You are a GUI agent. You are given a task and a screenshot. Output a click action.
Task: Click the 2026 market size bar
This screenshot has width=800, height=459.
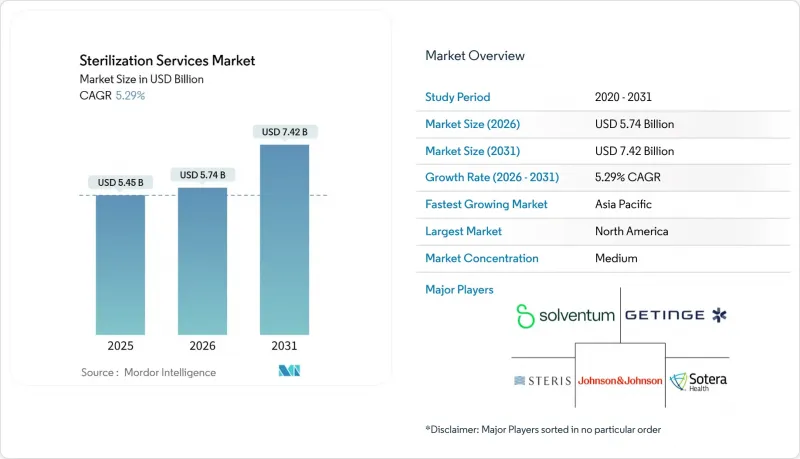pyautogui.click(x=203, y=260)
